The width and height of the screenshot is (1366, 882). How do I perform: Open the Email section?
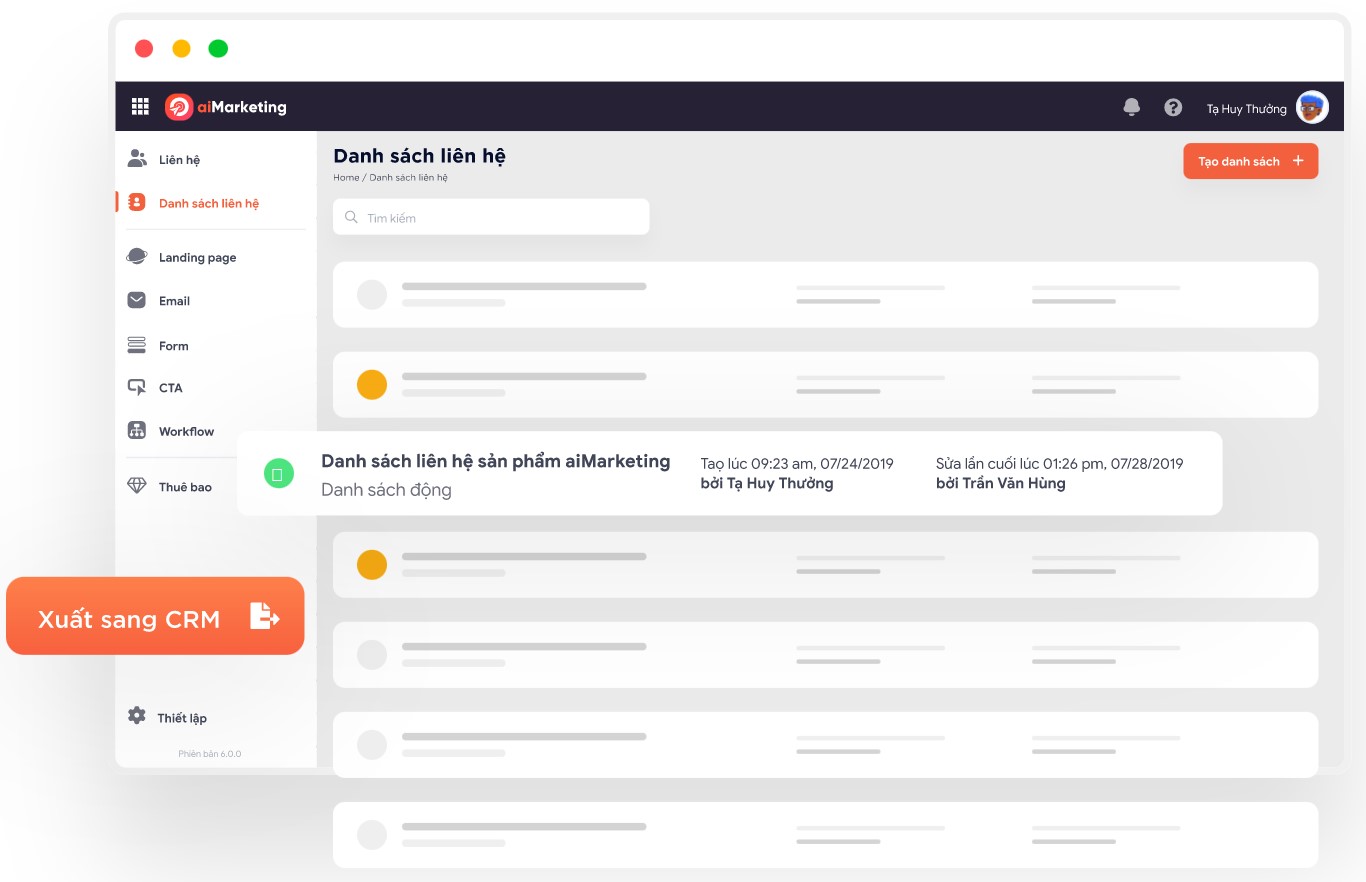(x=174, y=301)
